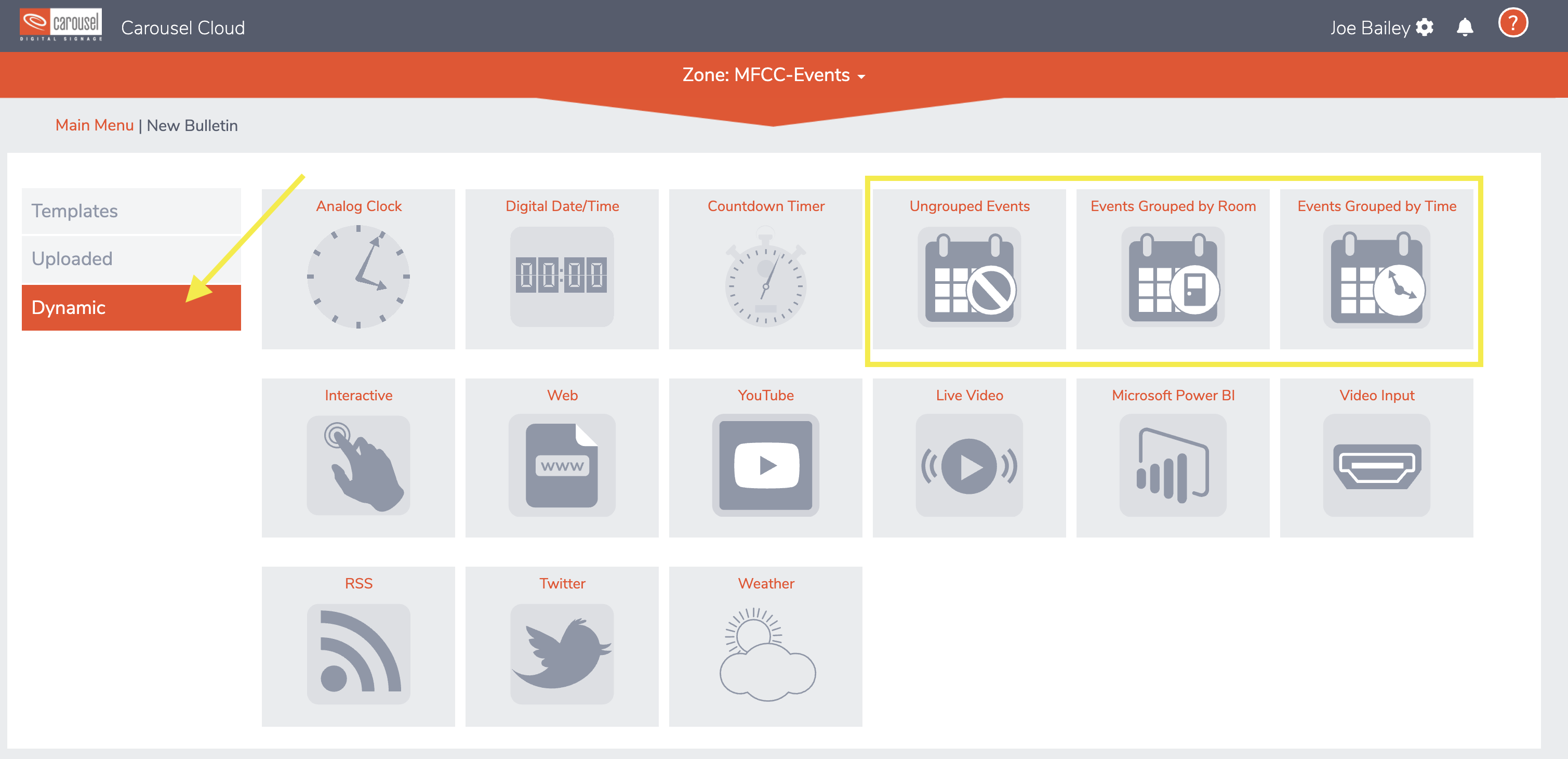This screenshot has height=759, width=1568.
Task: Open the Live Video streaming icon
Action: (x=969, y=465)
